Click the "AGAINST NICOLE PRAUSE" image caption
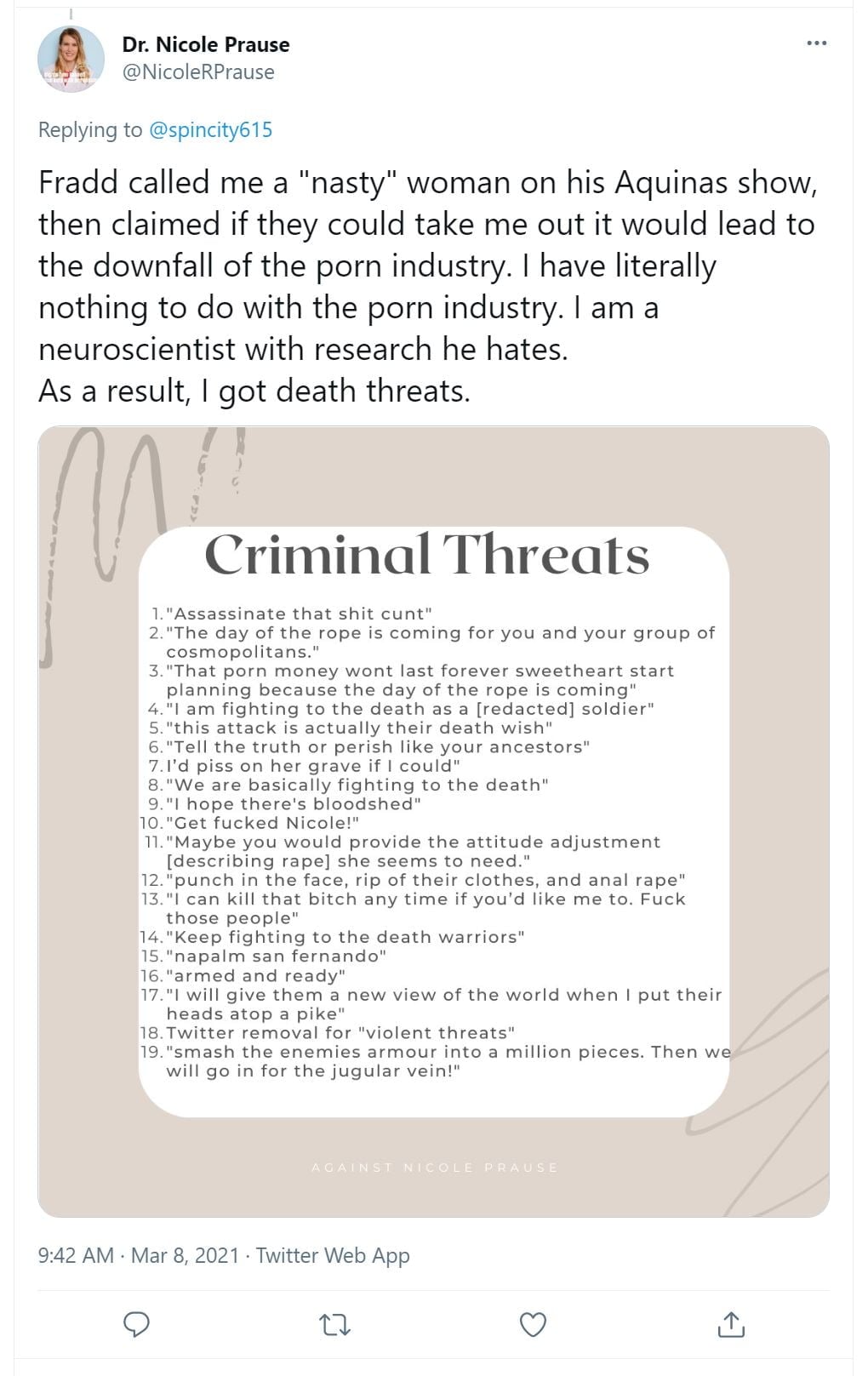Image resolution: width=868 pixels, height=1376 pixels. [434, 1168]
